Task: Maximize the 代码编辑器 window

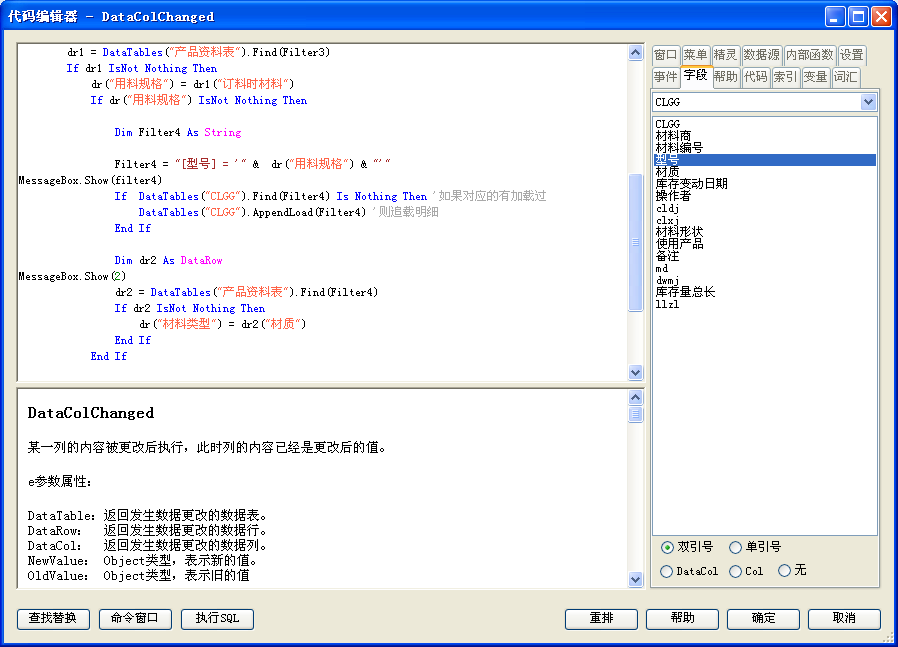Action: 858,17
